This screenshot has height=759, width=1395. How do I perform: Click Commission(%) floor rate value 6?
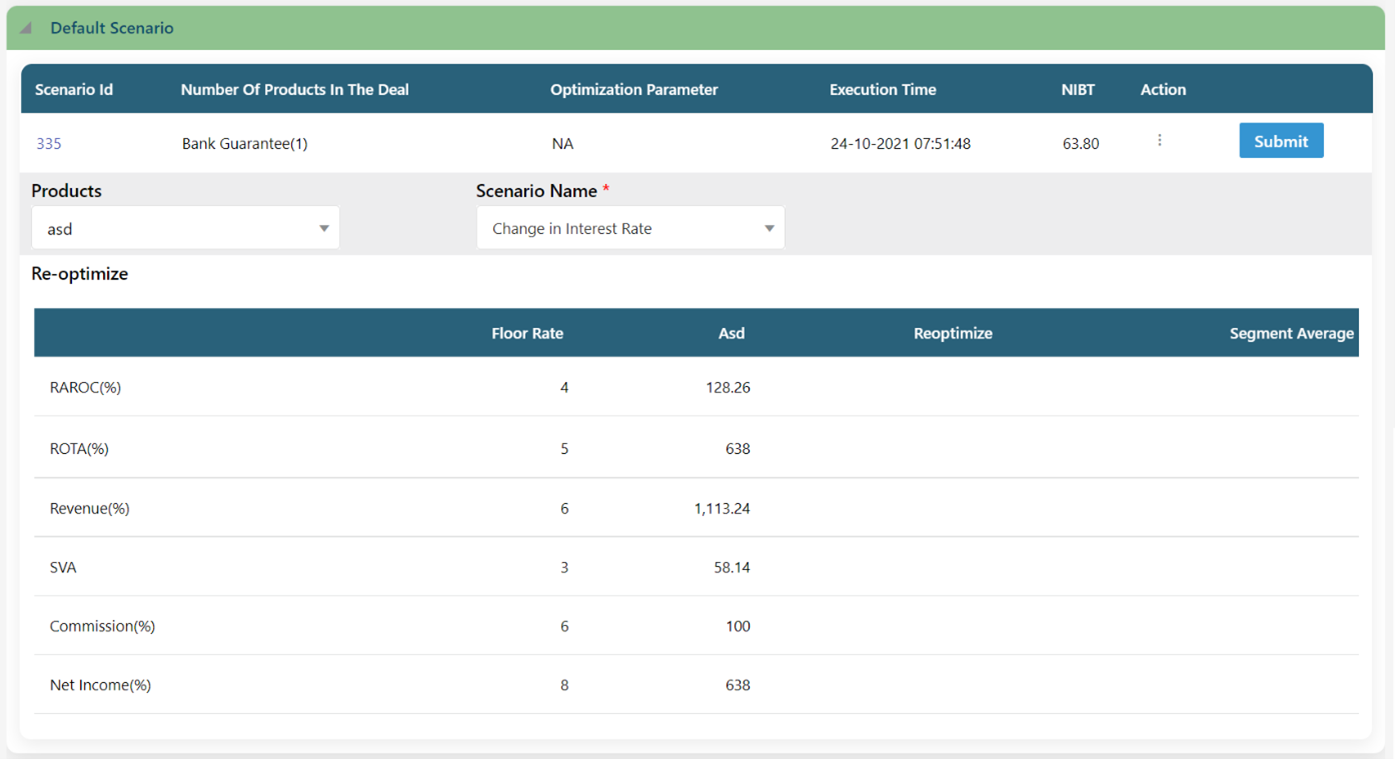[564, 626]
